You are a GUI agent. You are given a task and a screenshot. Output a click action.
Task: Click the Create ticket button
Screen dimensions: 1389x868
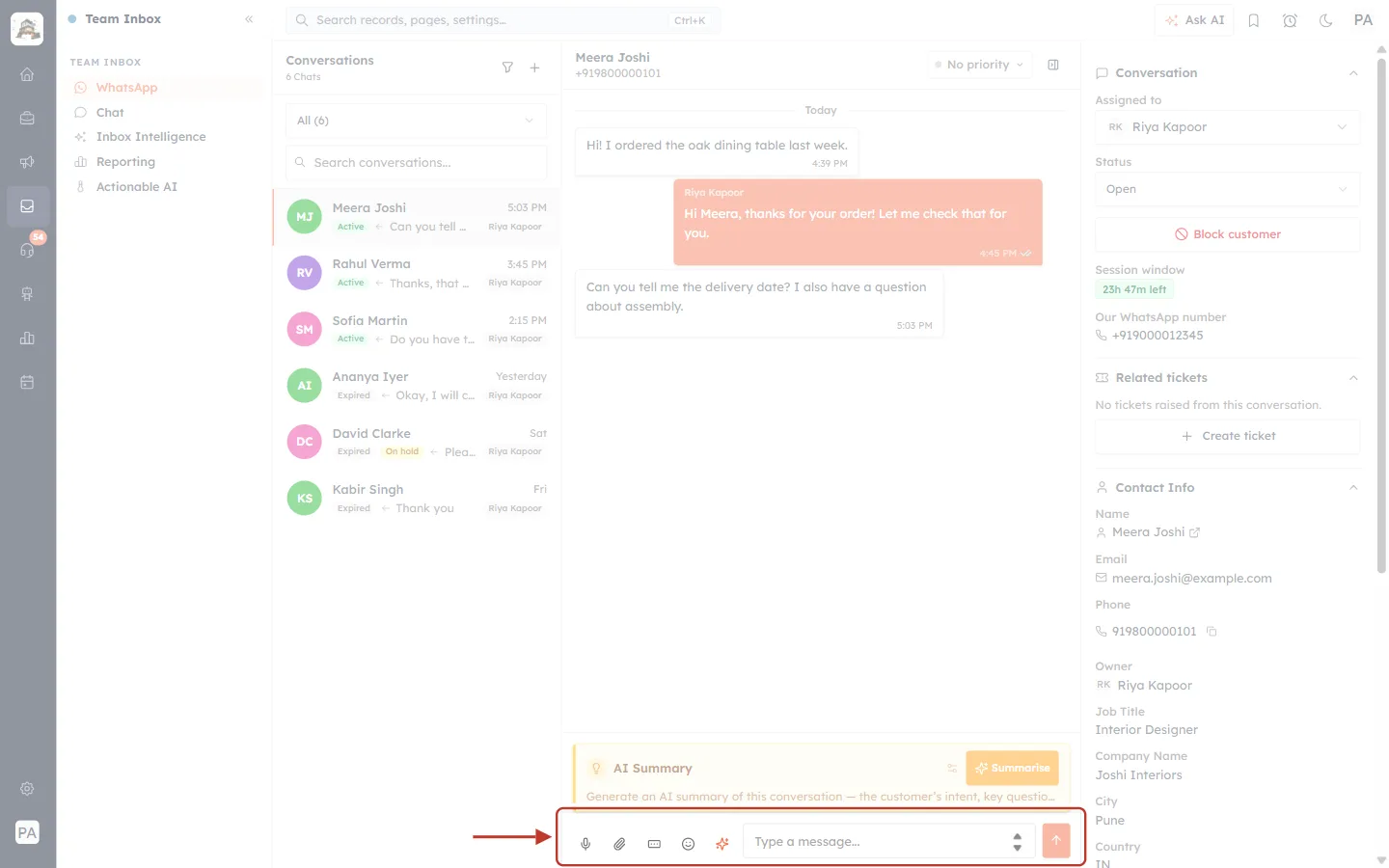pyautogui.click(x=1227, y=436)
